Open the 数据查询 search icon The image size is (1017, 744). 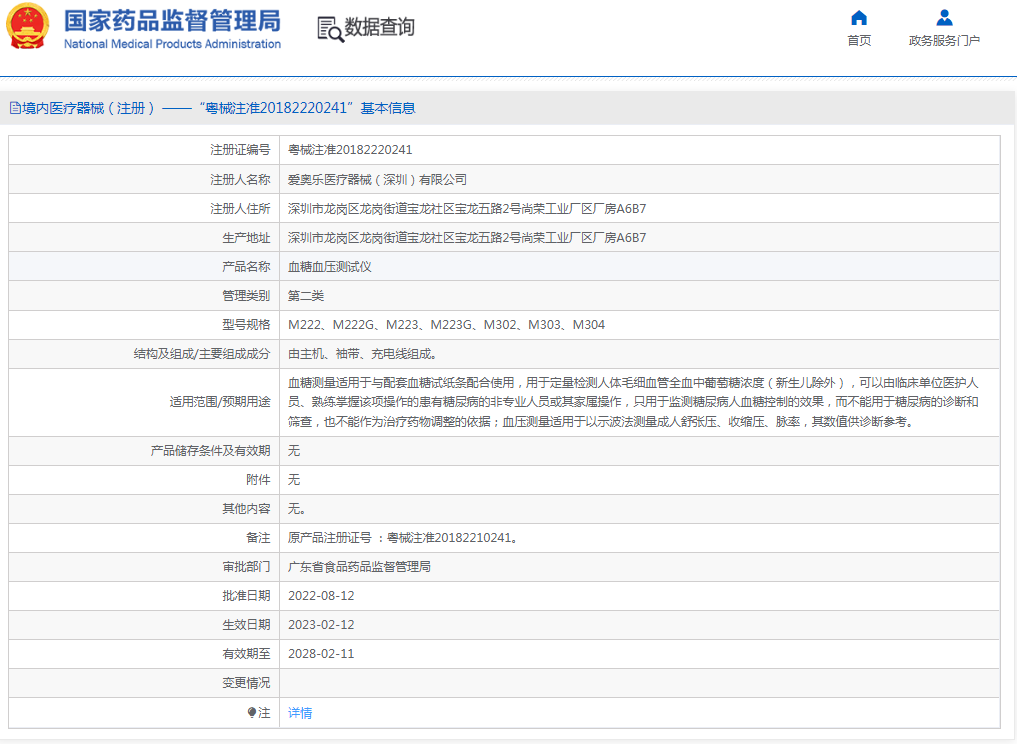pos(331,30)
